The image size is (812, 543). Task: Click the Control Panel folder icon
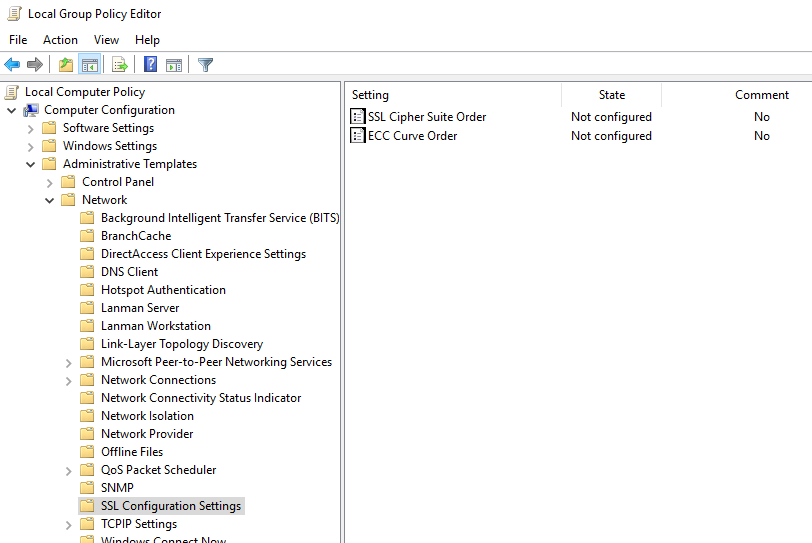[x=68, y=182]
